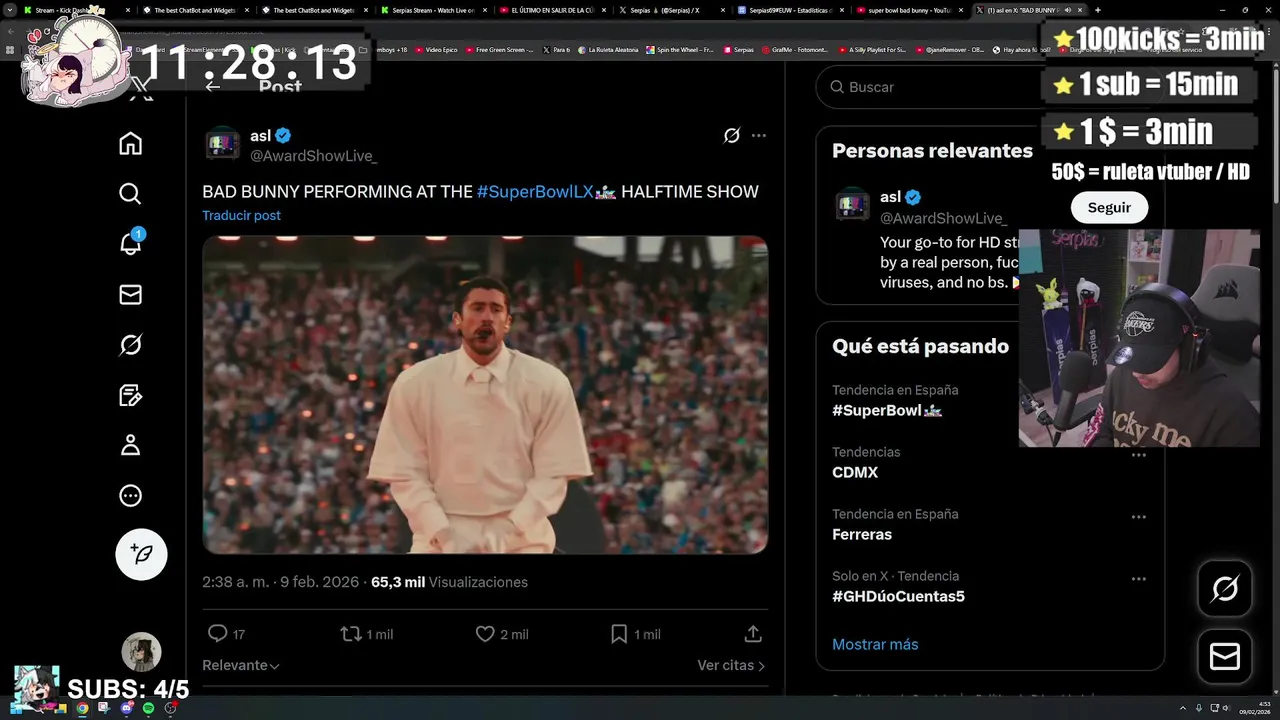Open the X Home icon in sidebar
Image resolution: width=1280 pixels, height=720 pixels.
point(130,144)
